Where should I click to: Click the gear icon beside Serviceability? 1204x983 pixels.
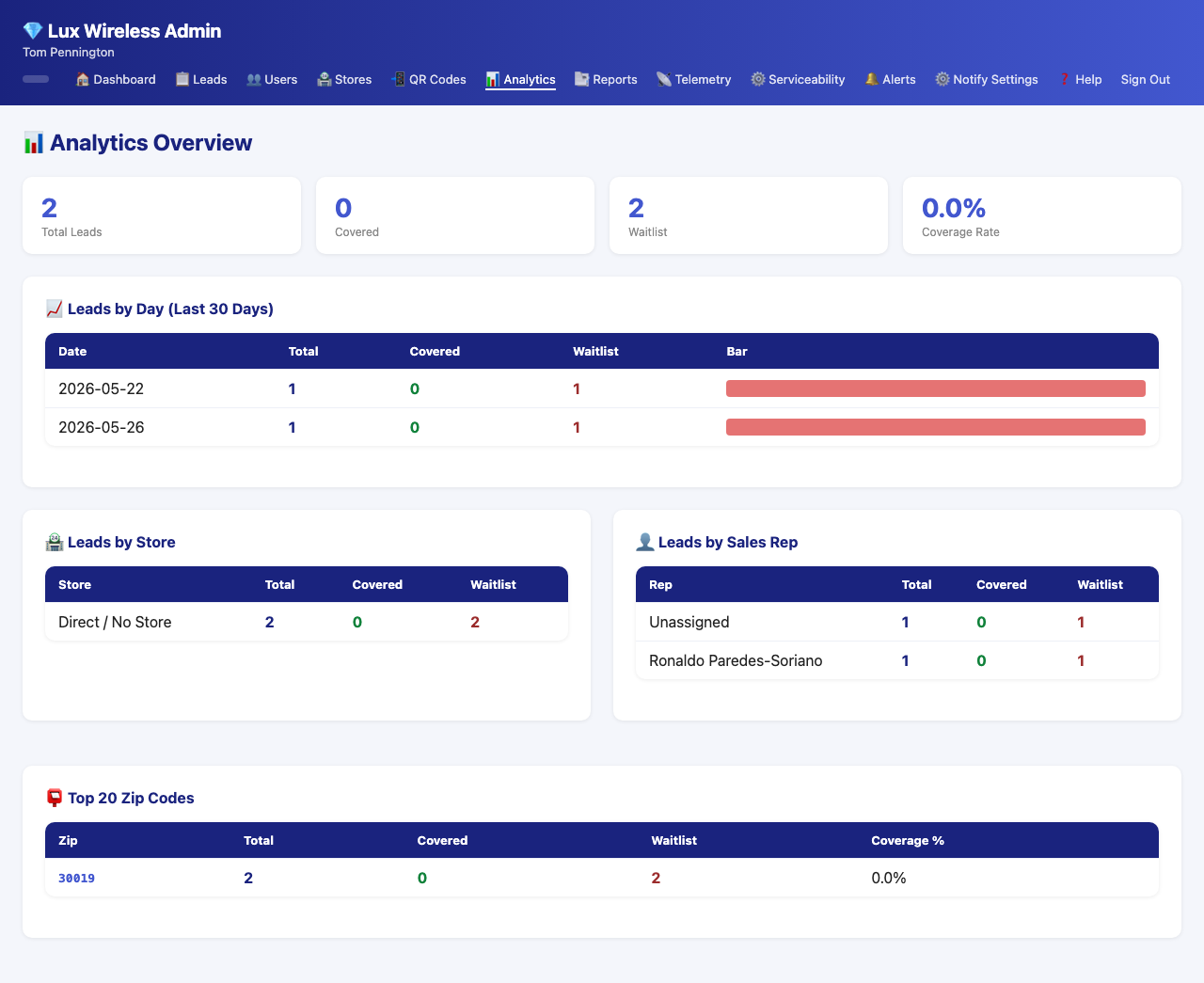(758, 79)
